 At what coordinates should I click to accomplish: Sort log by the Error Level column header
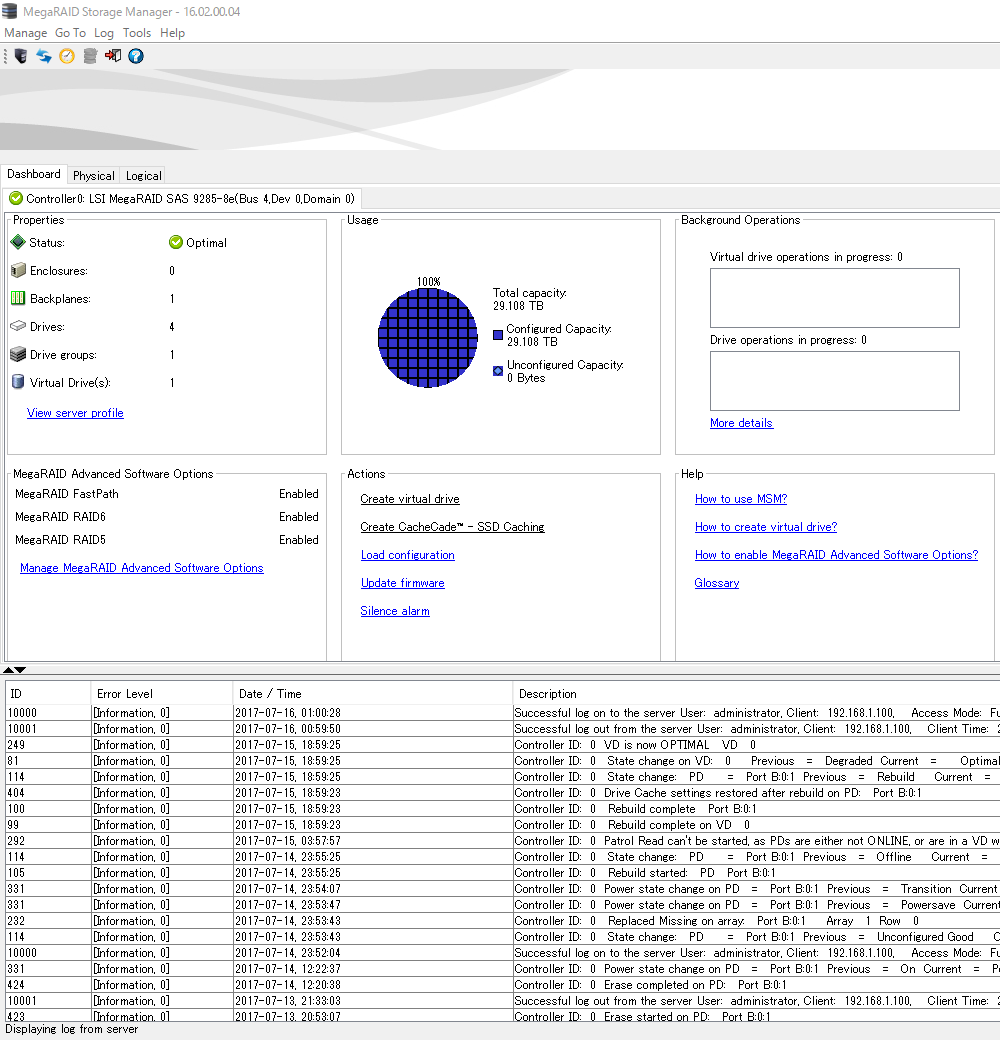(x=162, y=693)
